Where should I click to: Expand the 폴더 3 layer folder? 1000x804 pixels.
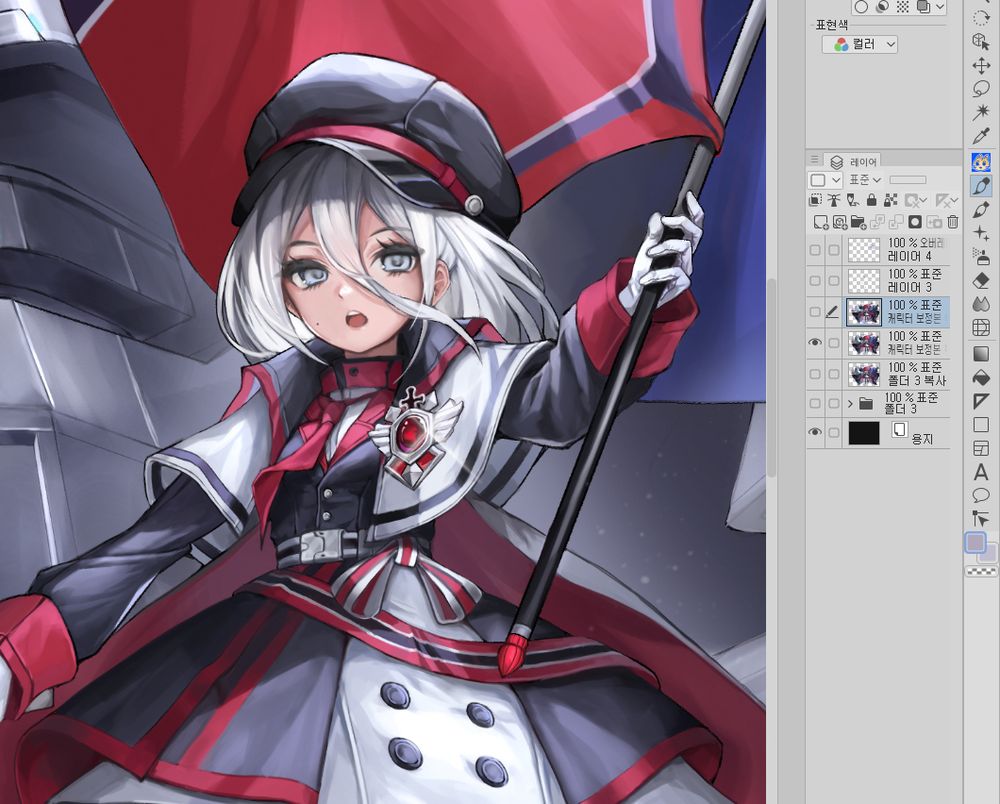pyautogui.click(x=850, y=404)
